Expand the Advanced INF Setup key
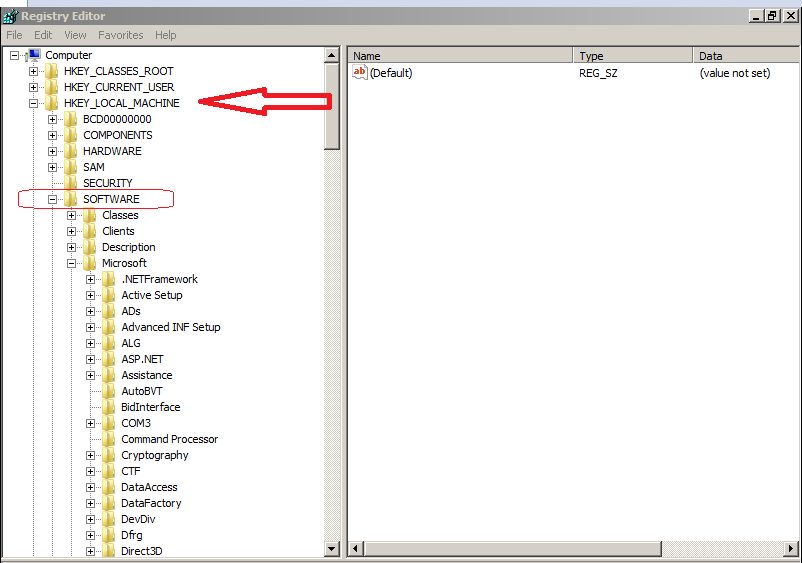 pyautogui.click(x=91, y=327)
